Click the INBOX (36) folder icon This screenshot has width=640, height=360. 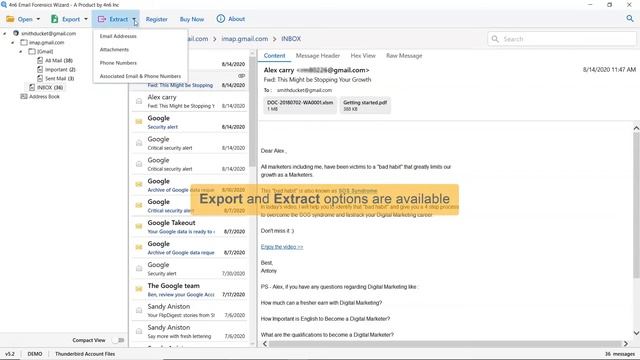(x=32, y=87)
